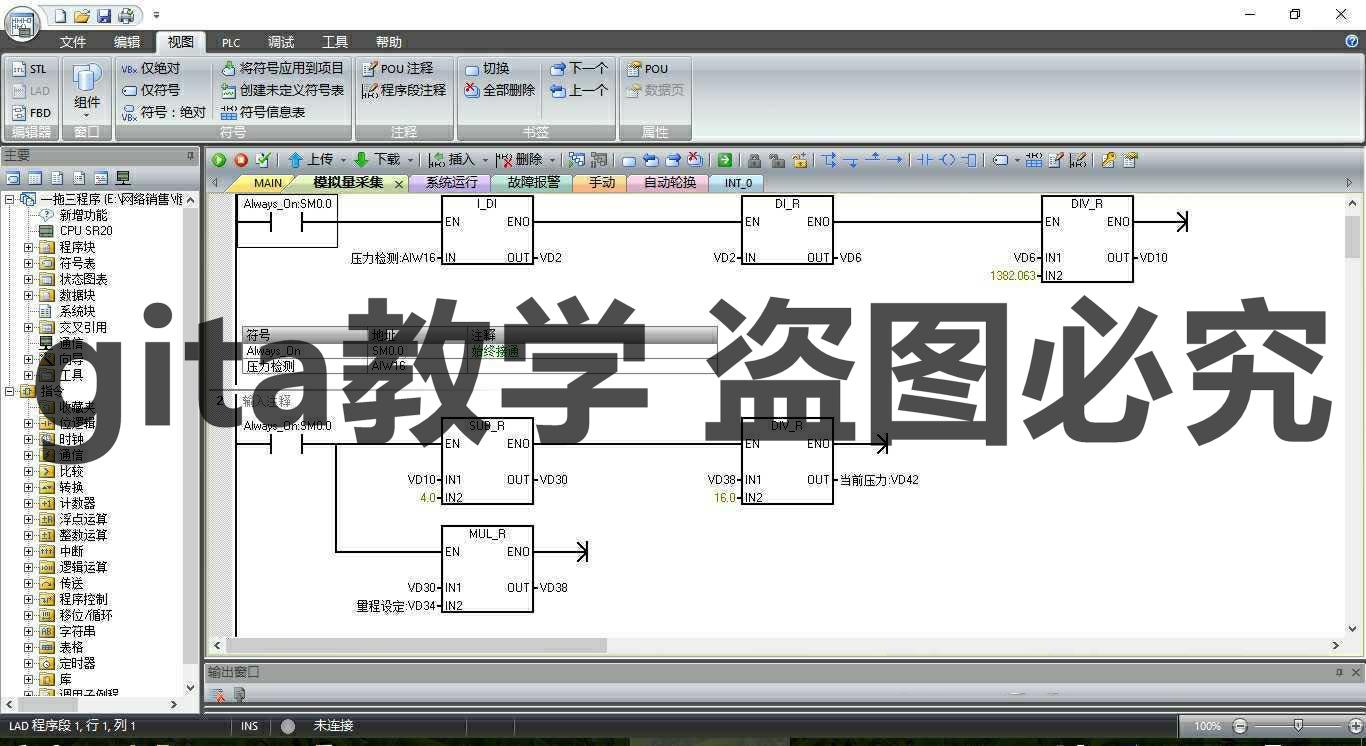
Task: Switch to the MAIN program tab
Action: point(267,183)
